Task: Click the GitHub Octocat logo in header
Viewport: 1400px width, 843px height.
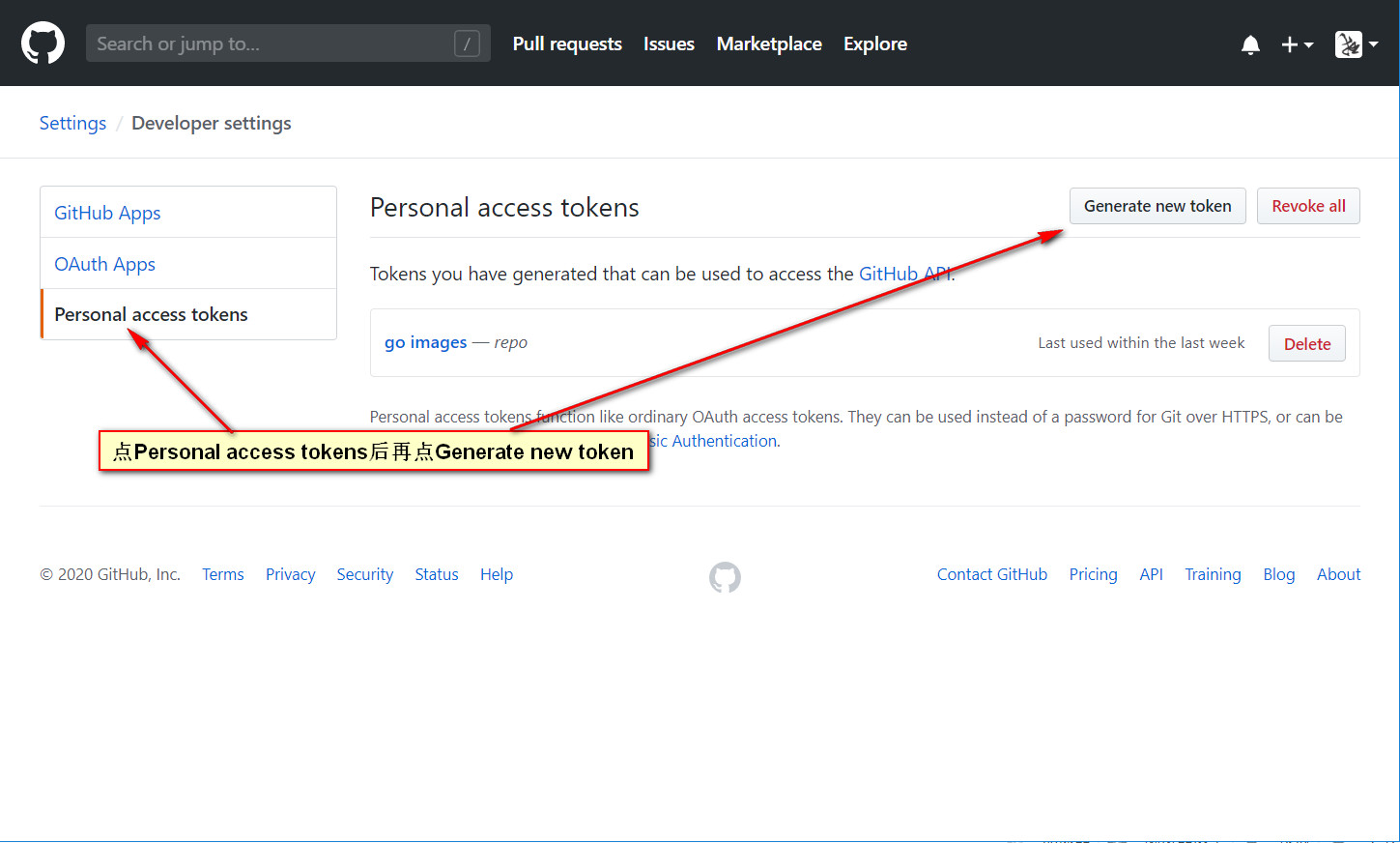Action: pyautogui.click(x=43, y=44)
